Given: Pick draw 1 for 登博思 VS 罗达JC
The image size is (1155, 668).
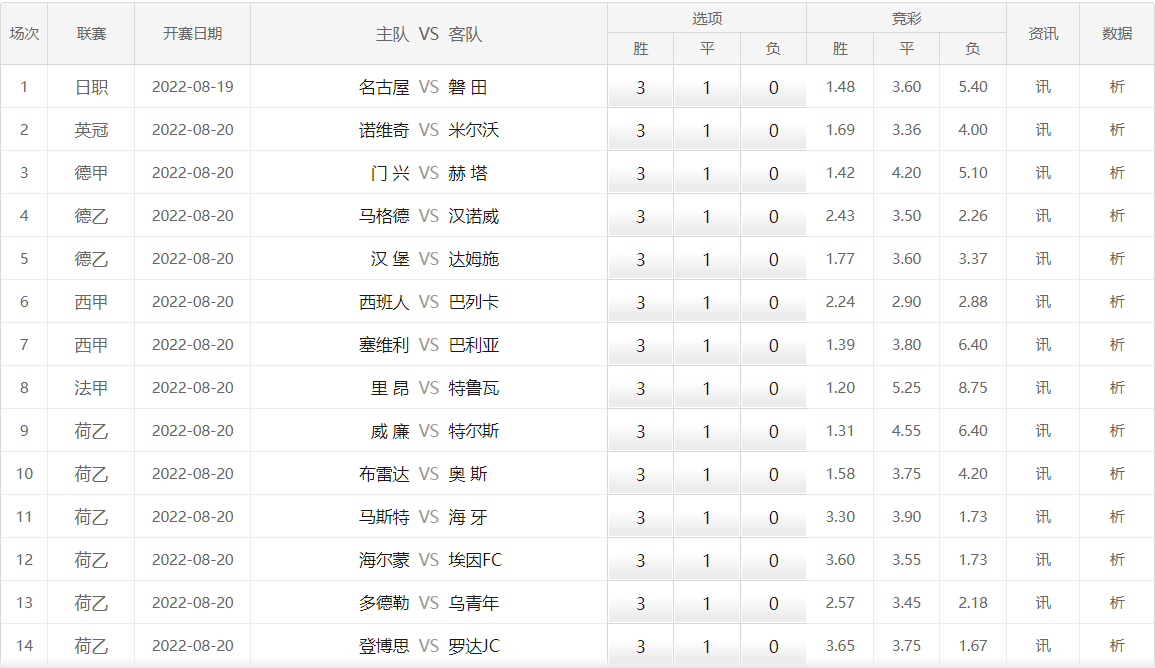Looking at the screenshot, I should [706, 646].
